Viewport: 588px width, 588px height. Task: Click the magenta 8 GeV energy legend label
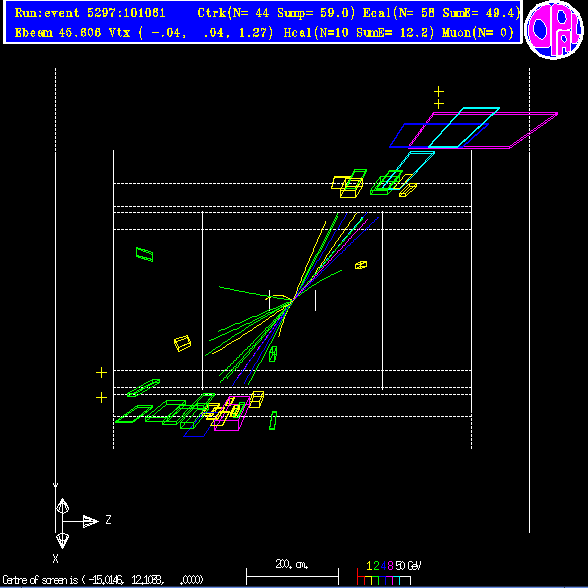coord(390,566)
